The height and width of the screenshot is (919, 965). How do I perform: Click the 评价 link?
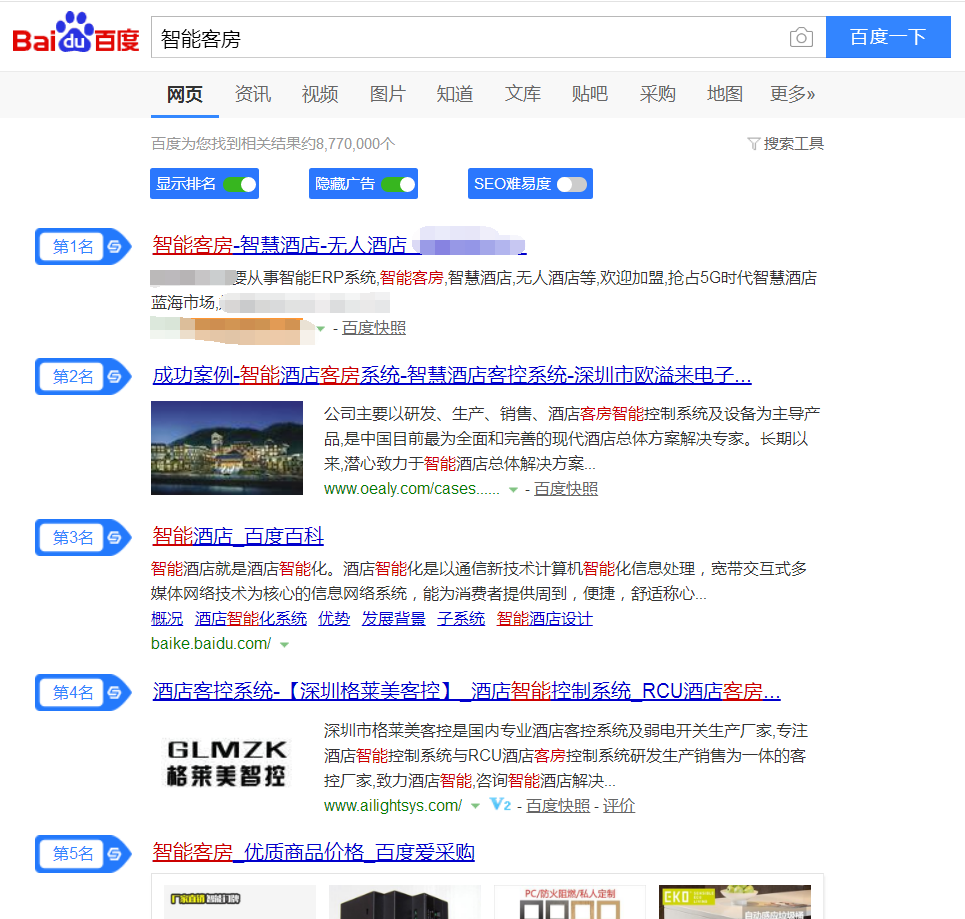click(x=619, y=806)
